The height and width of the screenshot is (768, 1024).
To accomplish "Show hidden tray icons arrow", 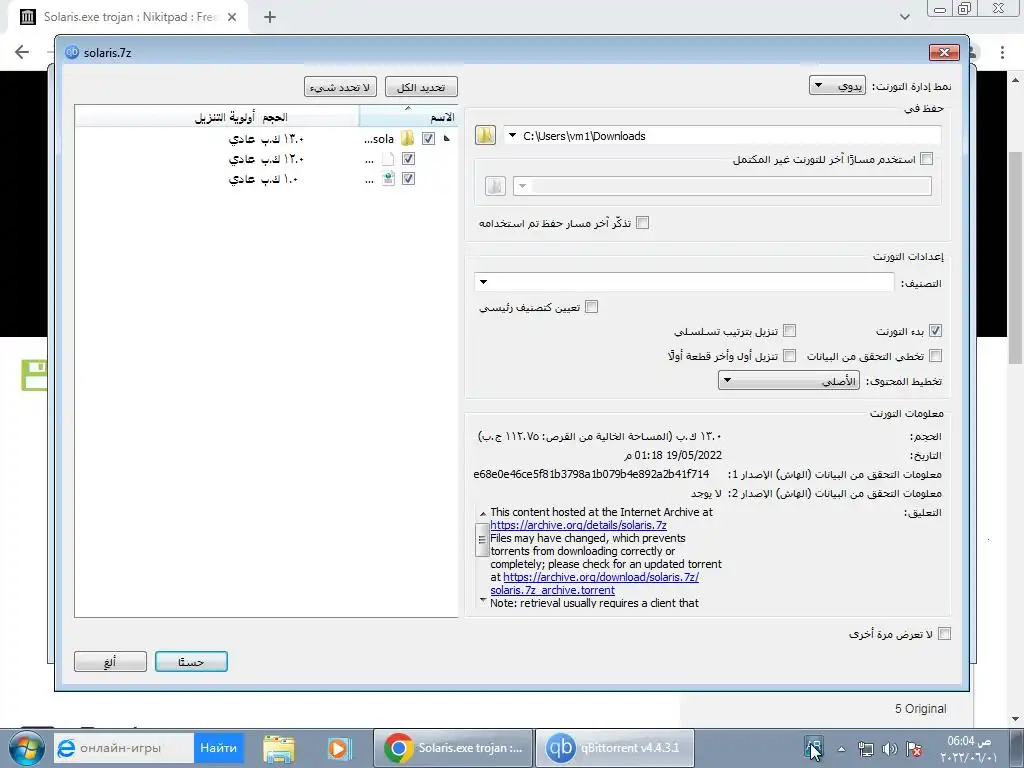I will (841, 749).
